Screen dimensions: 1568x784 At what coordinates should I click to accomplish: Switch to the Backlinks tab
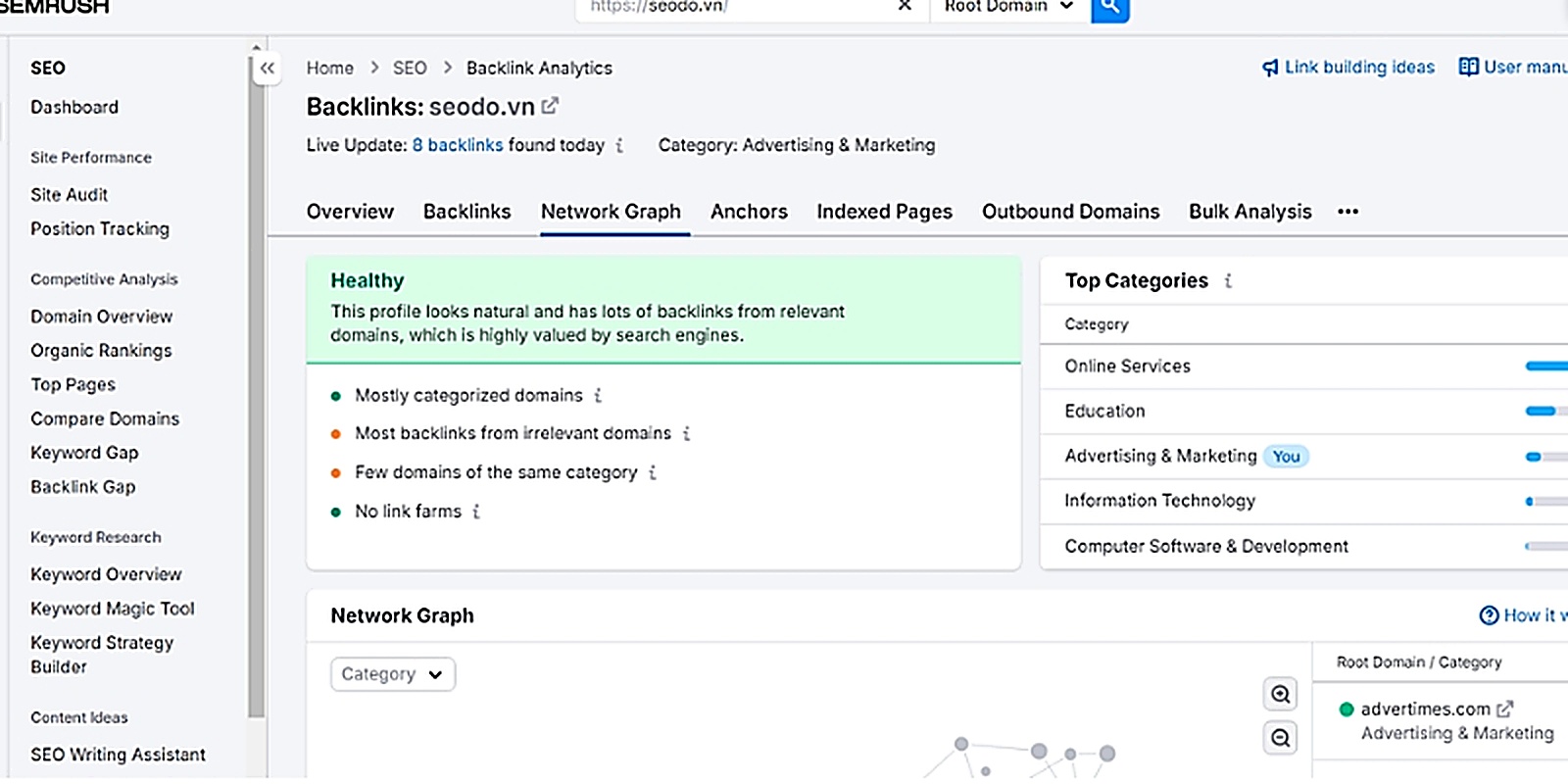pos(467,212)
